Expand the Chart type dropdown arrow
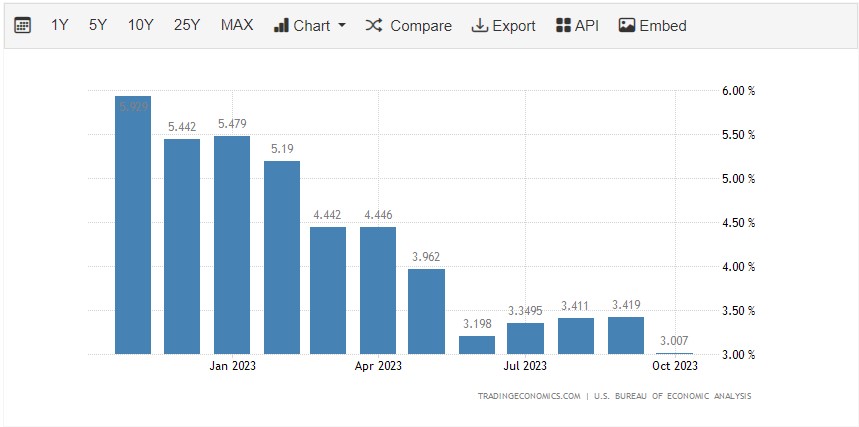The width and height of the screenshot is (859, 427). pyautogui.click(x=342, y=25)
